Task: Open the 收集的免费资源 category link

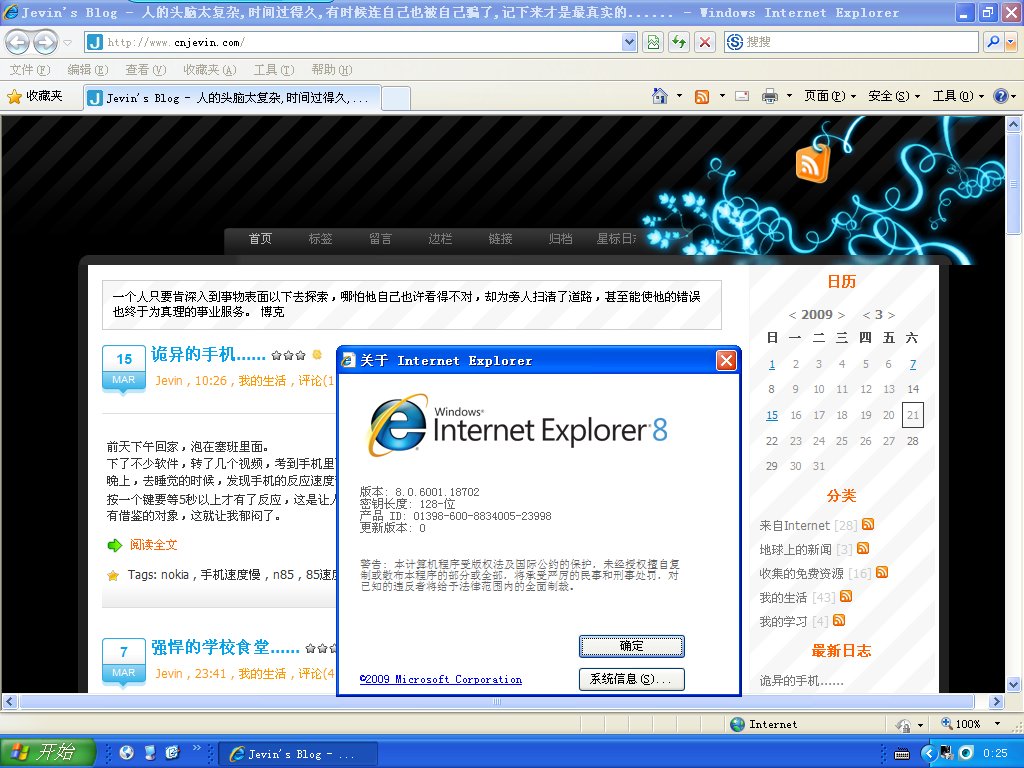Action: (x=801, y=573)
